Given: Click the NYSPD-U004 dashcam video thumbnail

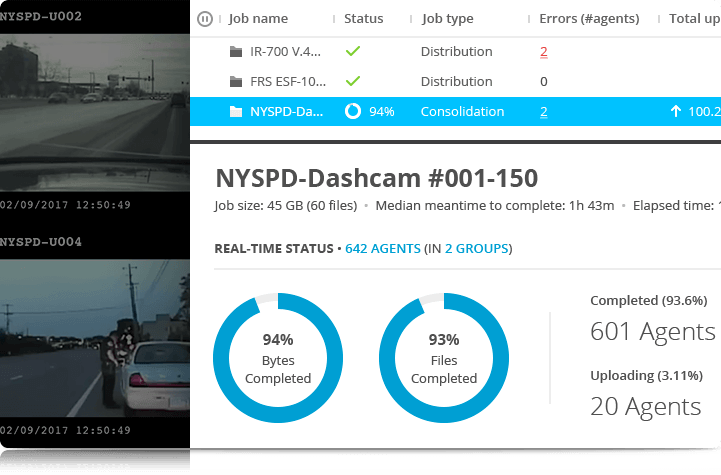Looking at the screenshot, I should coord(95,338).
